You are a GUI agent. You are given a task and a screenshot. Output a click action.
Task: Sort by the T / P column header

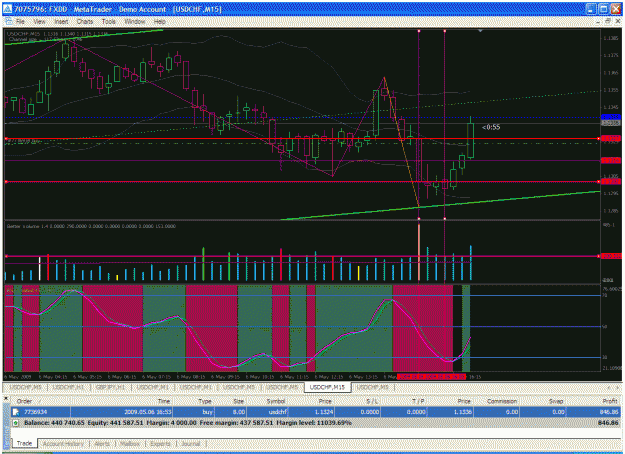(418, 401)
